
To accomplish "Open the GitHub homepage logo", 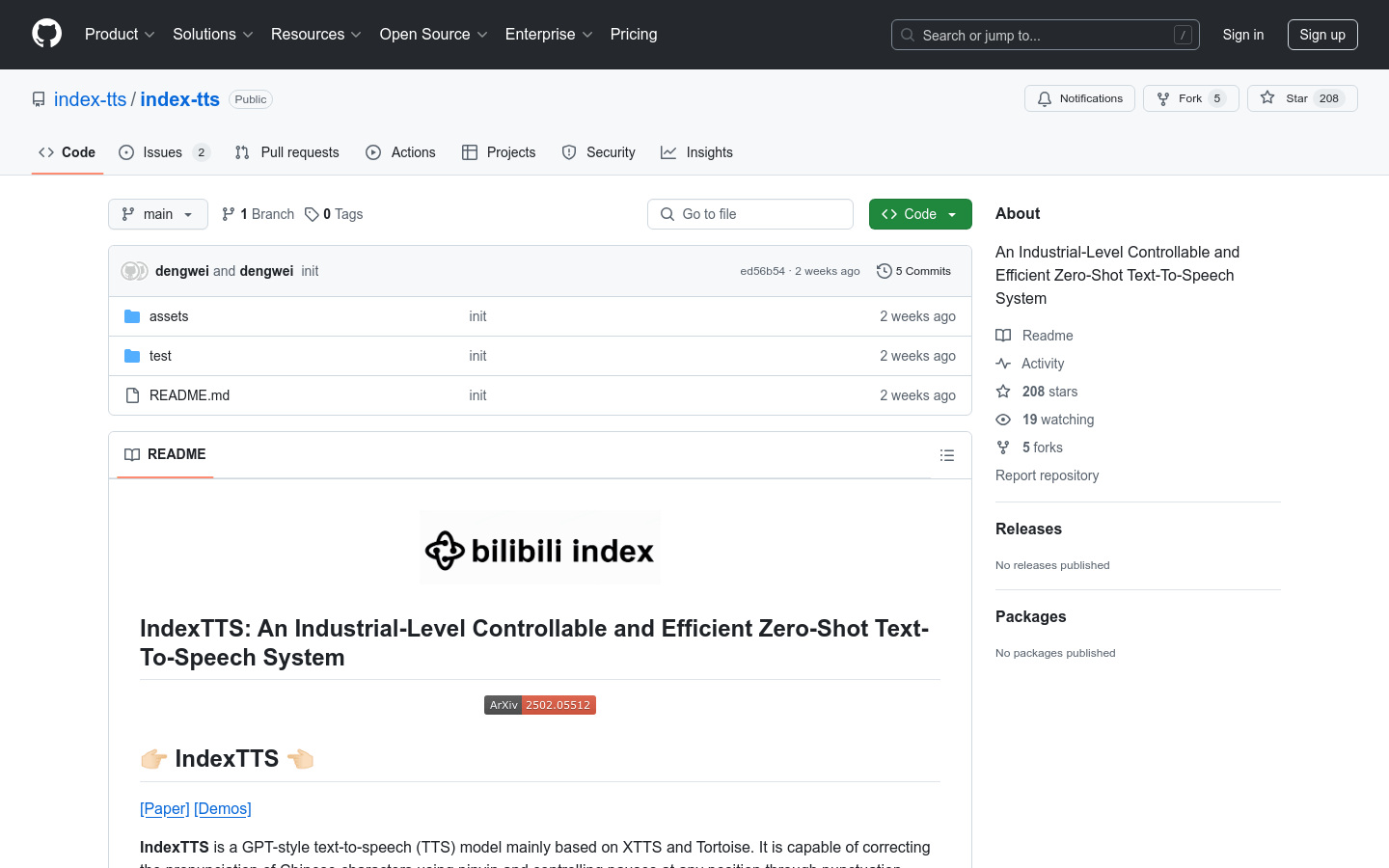I will click(x=46, y=34).
